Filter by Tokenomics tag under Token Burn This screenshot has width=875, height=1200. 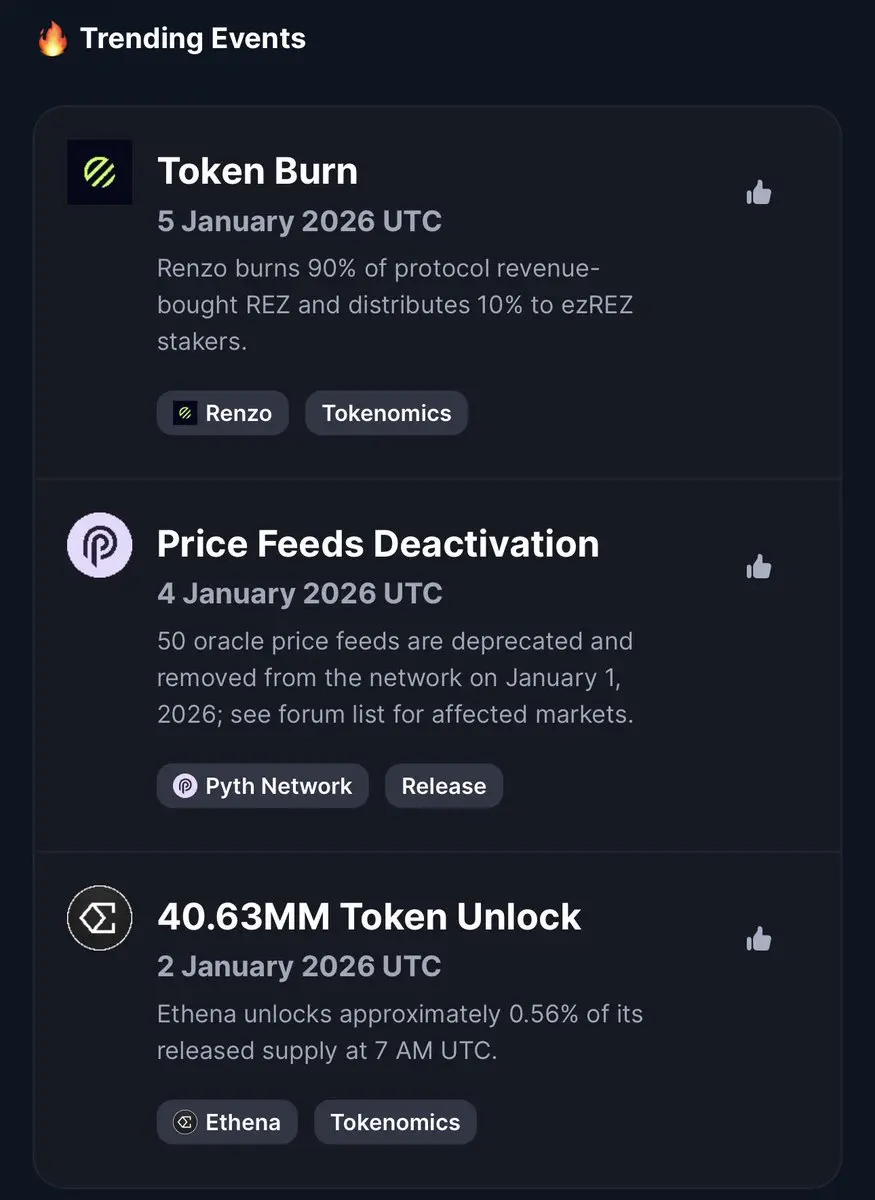coord(386,413)
